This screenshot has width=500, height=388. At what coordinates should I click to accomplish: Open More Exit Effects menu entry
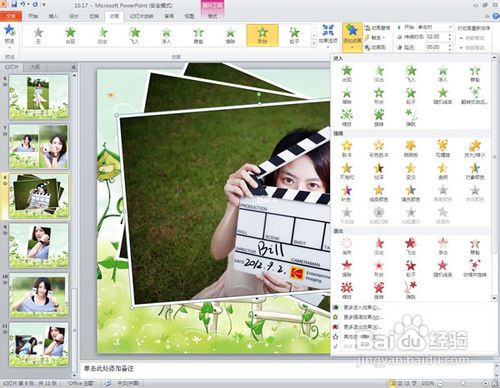click(x=363, y=327)
